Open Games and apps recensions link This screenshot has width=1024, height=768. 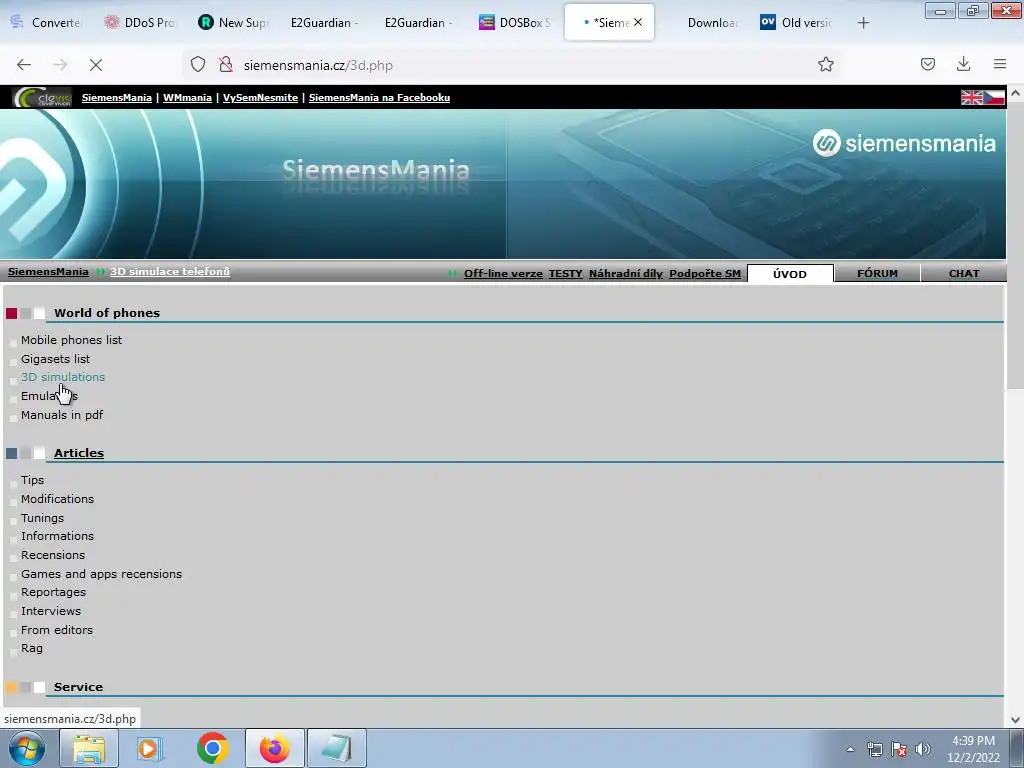101,574
